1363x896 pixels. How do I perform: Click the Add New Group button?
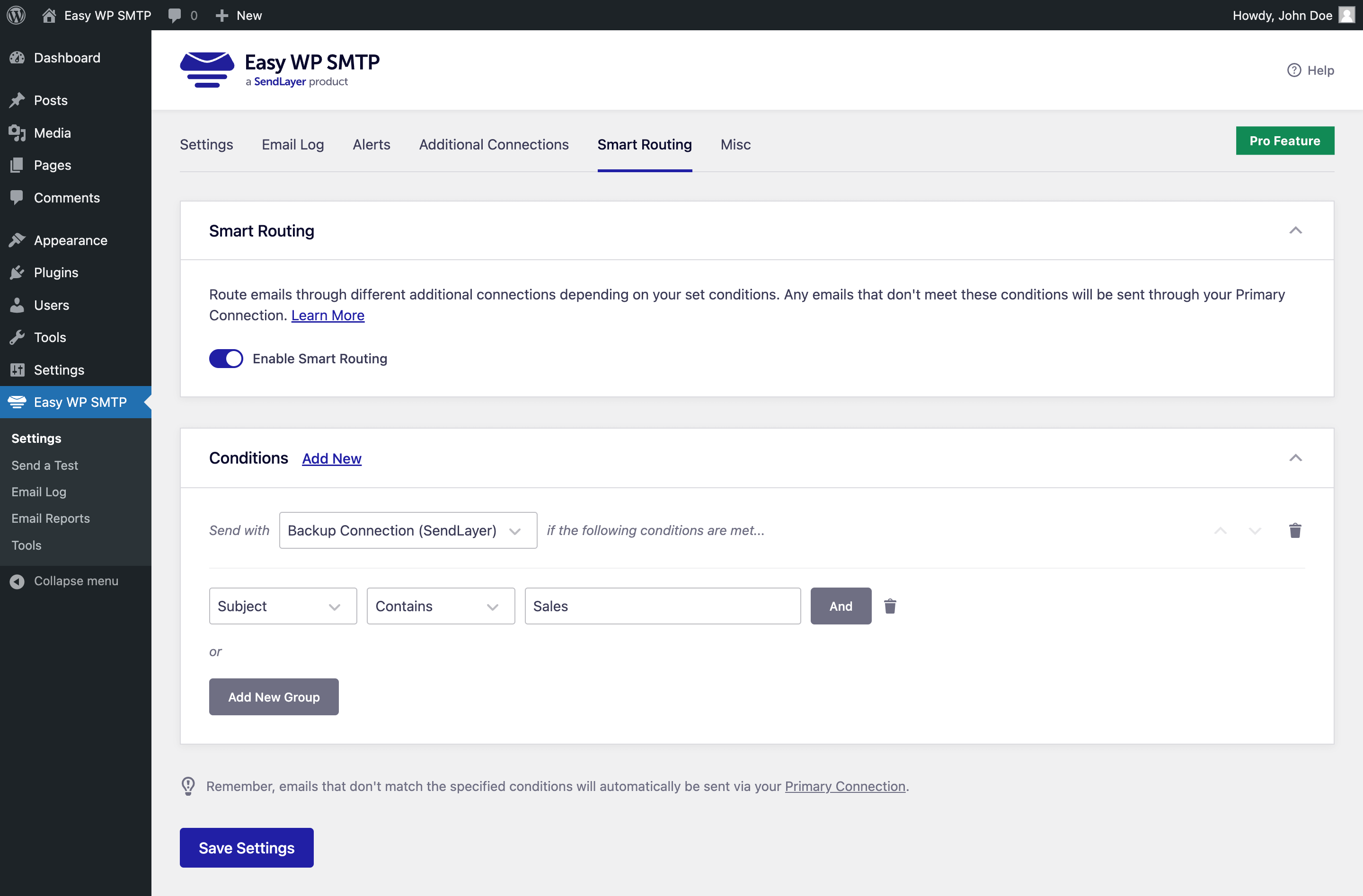[274, 696]
